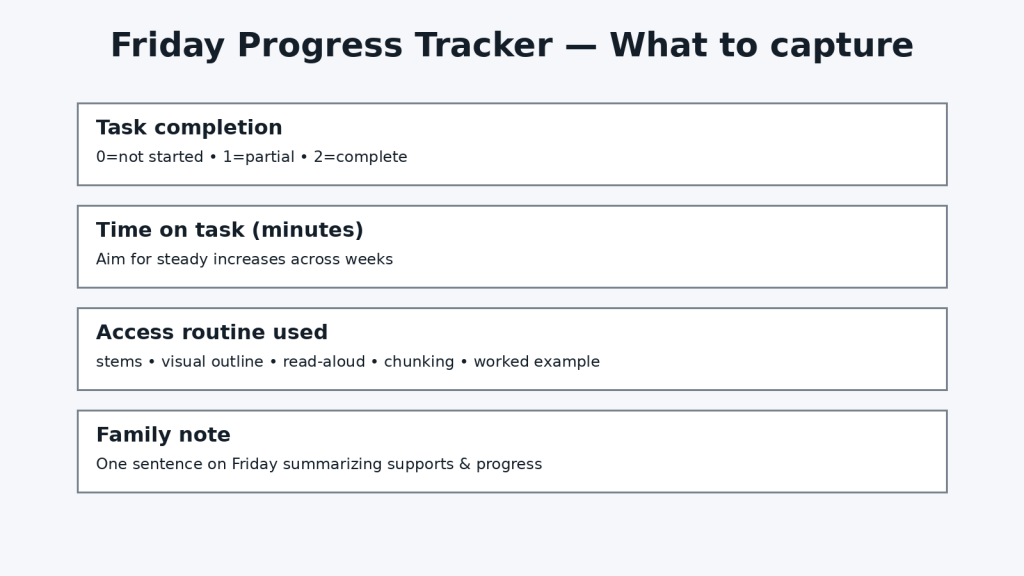The height and width of the screenshot is (576, 1024).
Task: Click the "0=not started" score label
Action: point(149,157)
